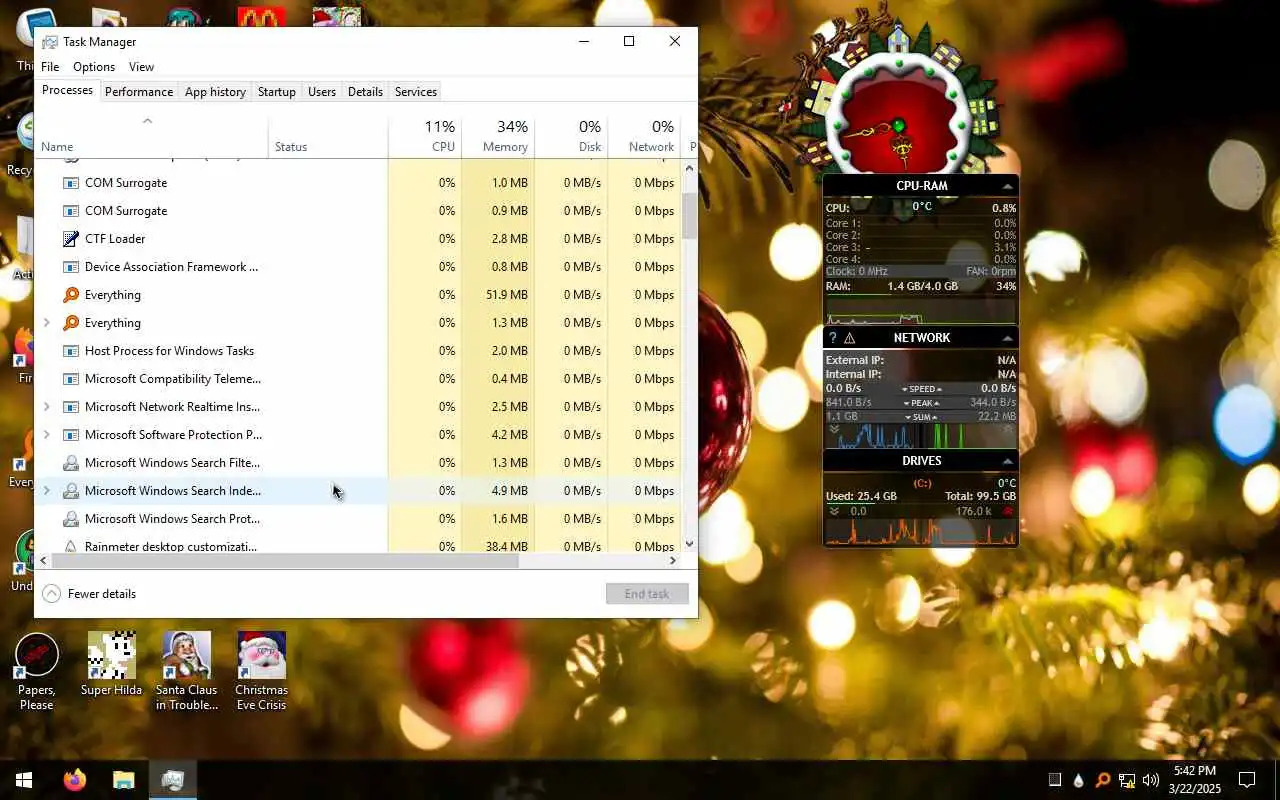Click the horizontal scrollbar thumb

pyautogui.click(x=284, y=561)
